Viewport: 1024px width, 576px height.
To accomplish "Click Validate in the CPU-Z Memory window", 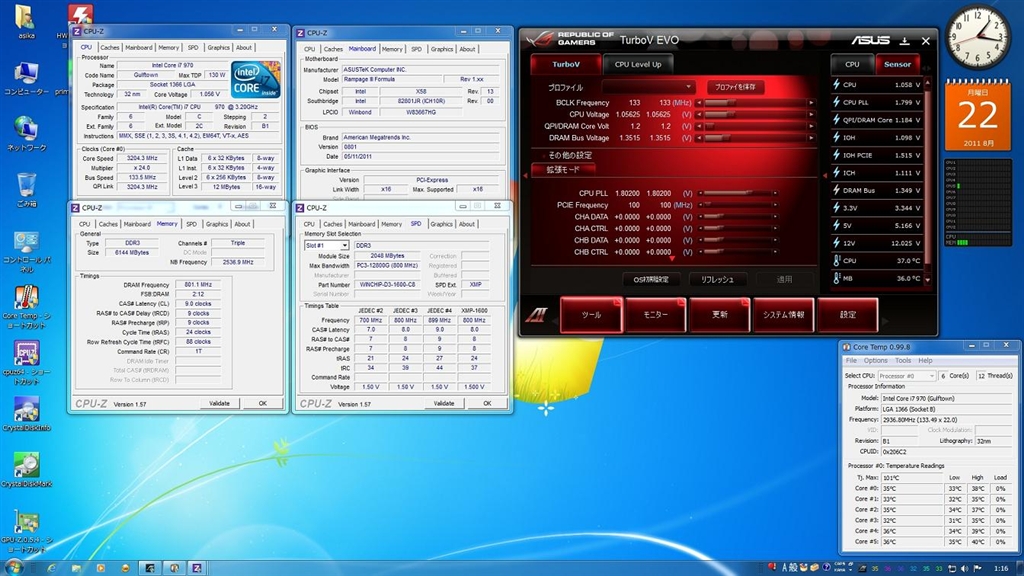I will [219, 404].
